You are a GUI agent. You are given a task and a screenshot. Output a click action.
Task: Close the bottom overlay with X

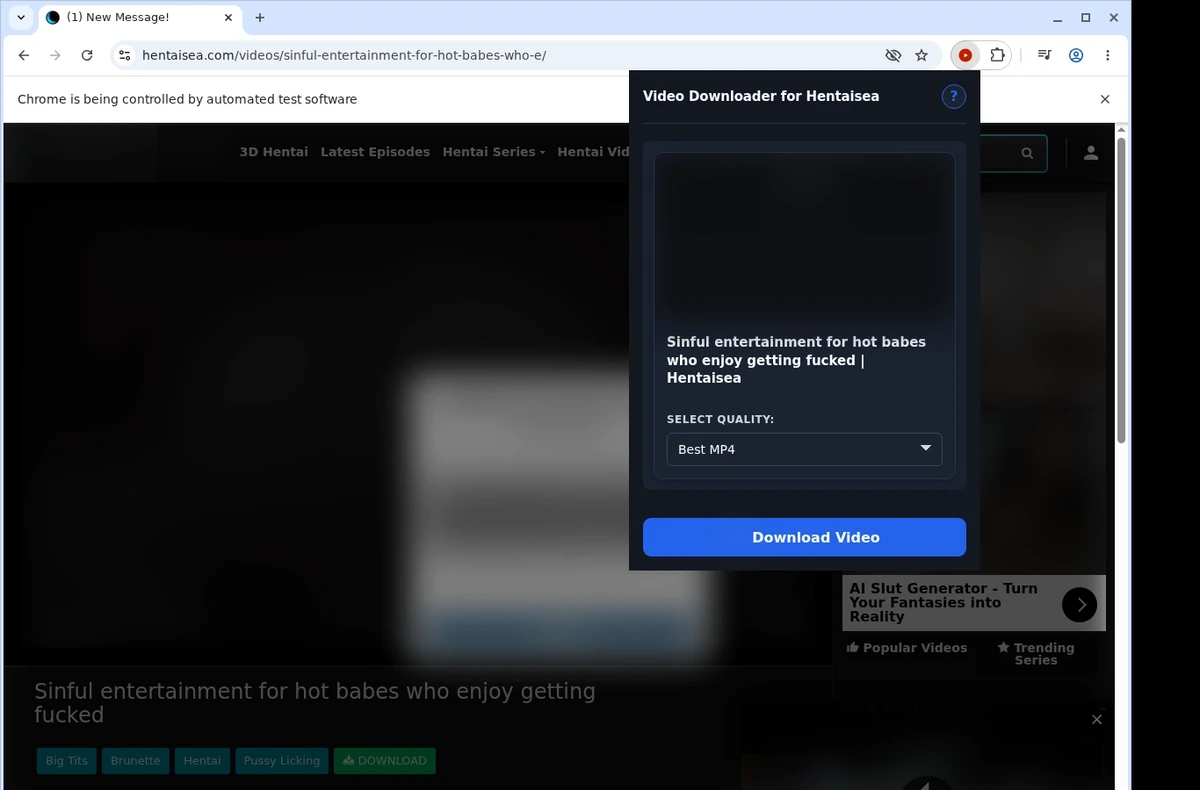[x=1097, y=719]
